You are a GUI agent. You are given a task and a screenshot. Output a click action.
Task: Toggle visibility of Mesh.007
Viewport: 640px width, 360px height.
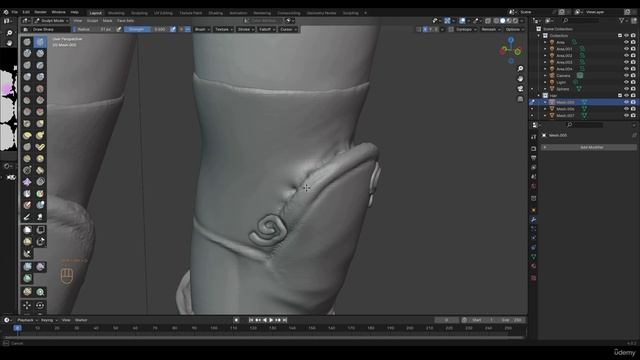point(626,116)
